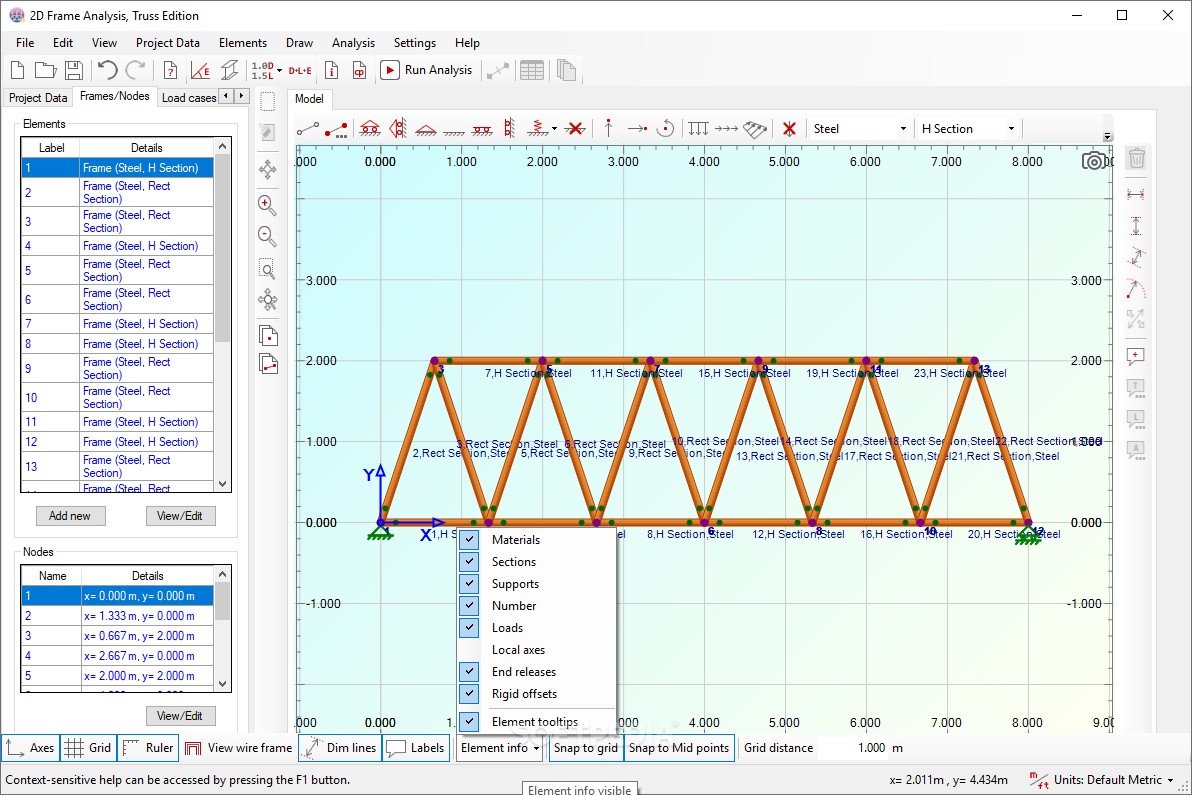Viewport: 1192px width, 795px height.
Task: Open the spring support dropdown arrow
Action: click(x=554, y=128)
